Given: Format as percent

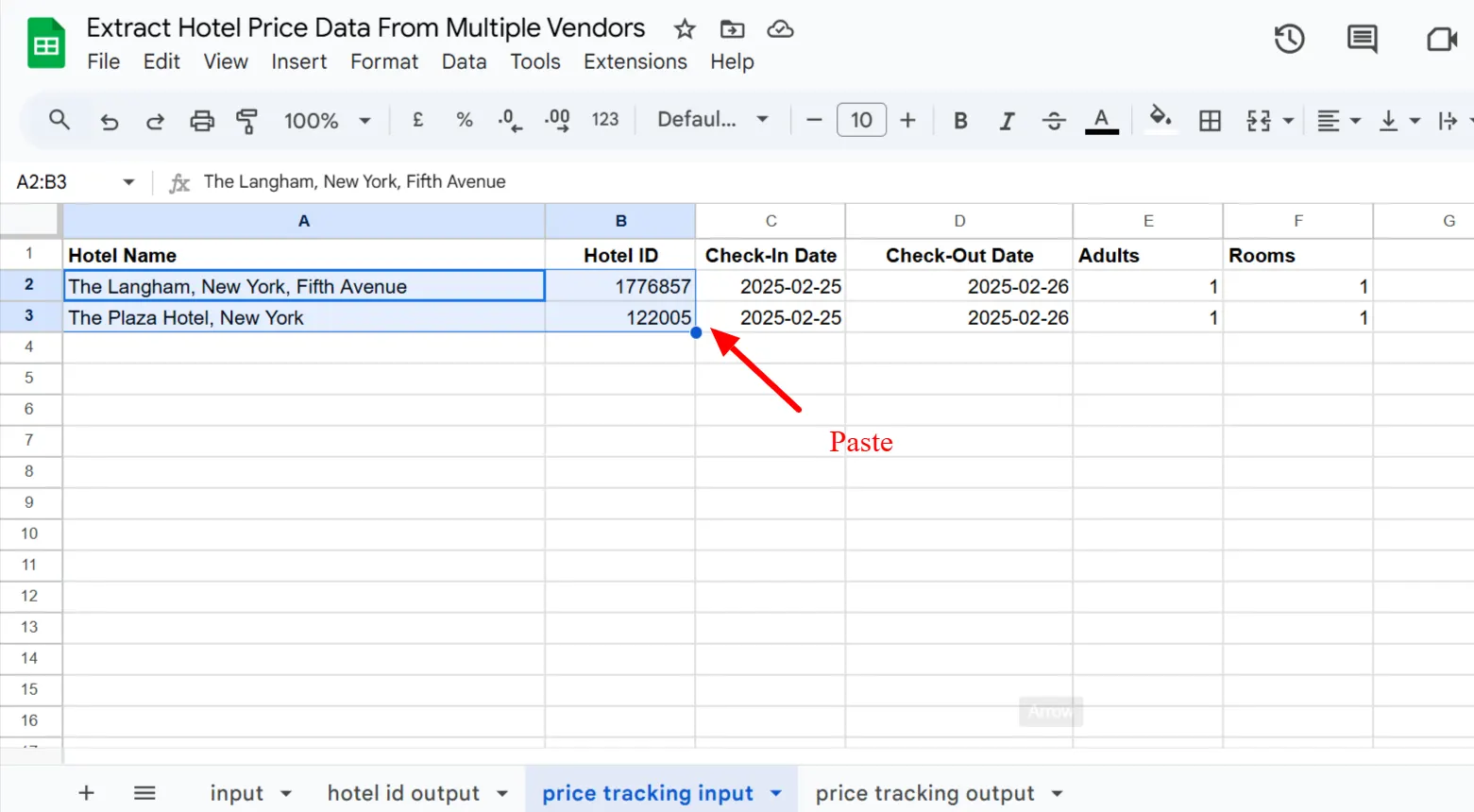Looking at the screenshot, I should 464,120.
